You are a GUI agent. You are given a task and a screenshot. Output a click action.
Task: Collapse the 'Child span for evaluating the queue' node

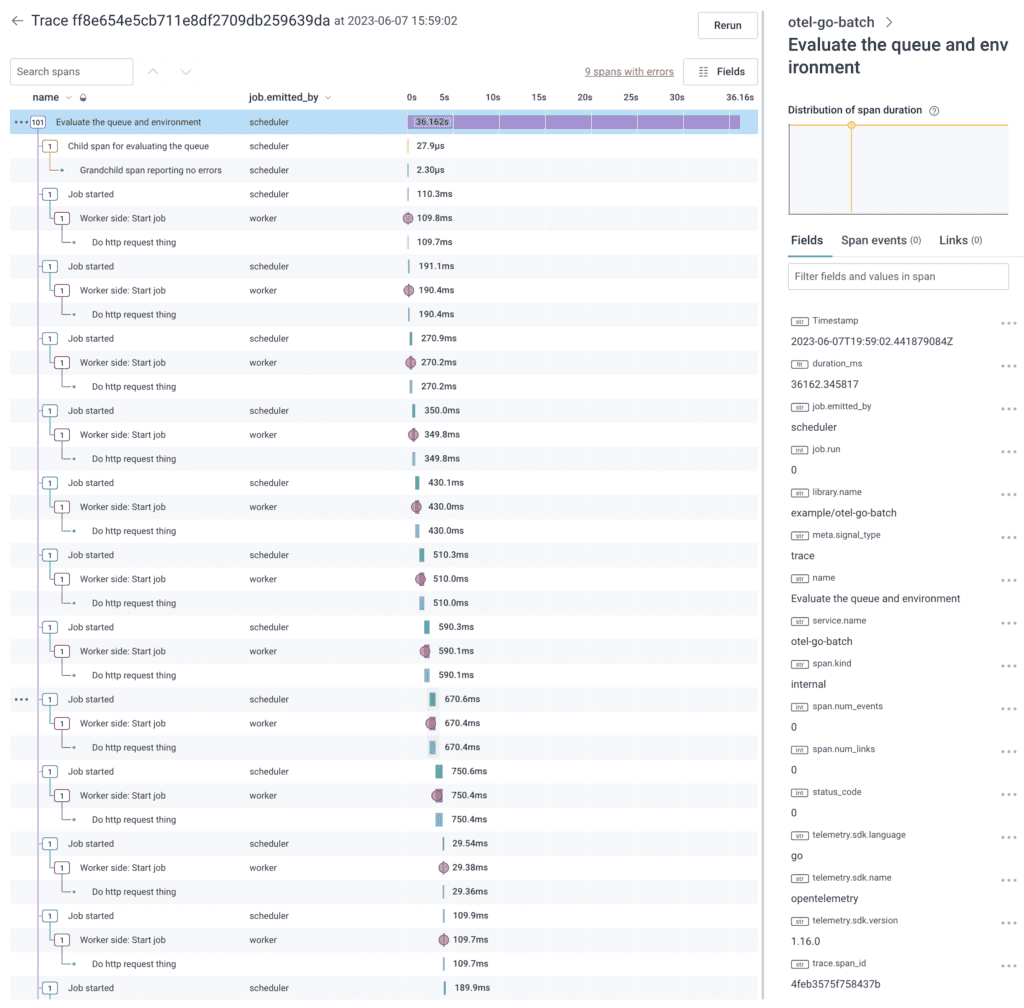pos(50,146)
